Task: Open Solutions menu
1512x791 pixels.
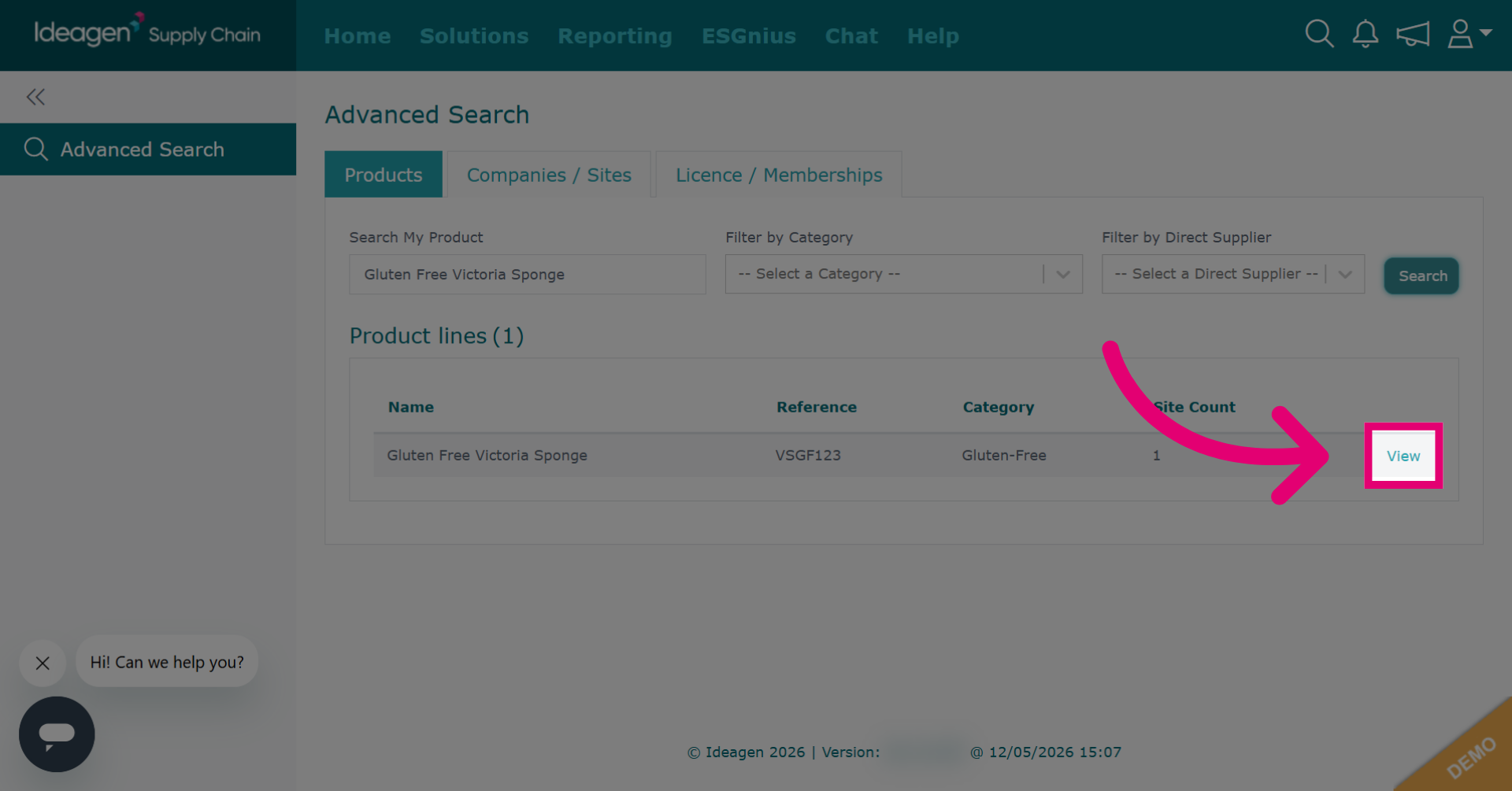Action: click(x=474, y=36)
